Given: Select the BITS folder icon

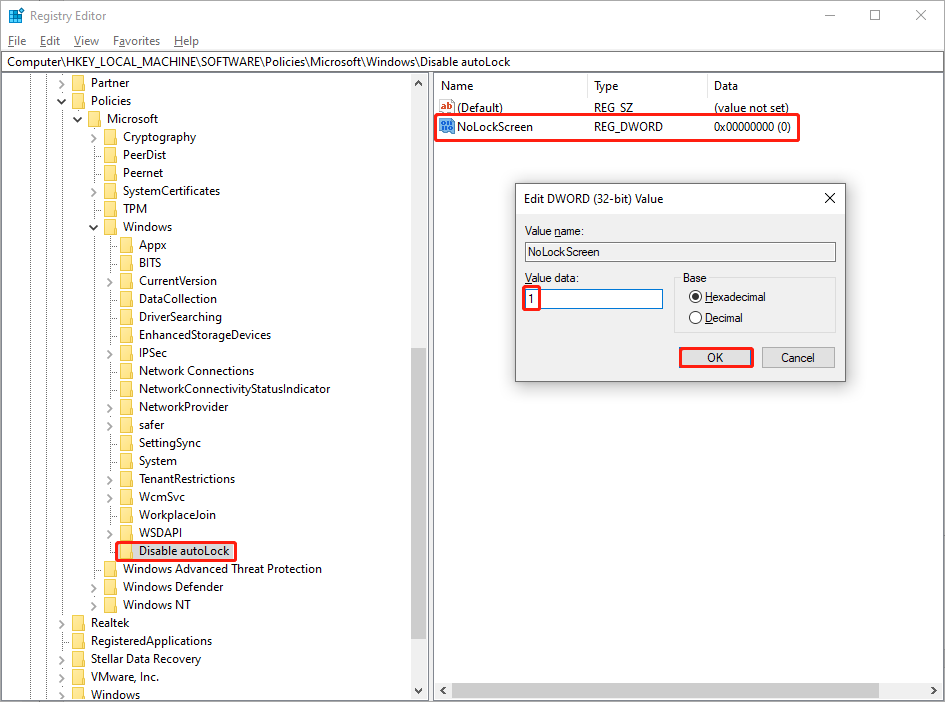Looking at the screenshot, I should pos(127,263).
